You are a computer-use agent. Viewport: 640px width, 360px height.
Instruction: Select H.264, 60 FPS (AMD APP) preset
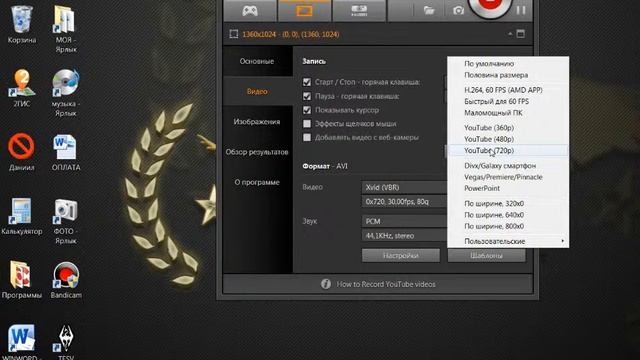click(x=508, y=90)
